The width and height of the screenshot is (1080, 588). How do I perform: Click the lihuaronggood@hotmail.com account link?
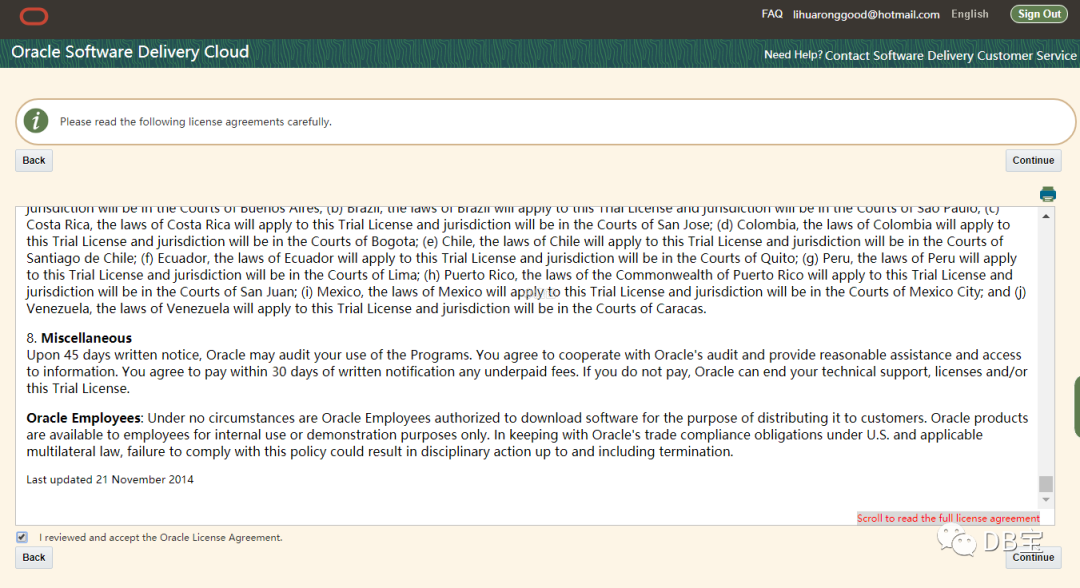tap(866, 14)
